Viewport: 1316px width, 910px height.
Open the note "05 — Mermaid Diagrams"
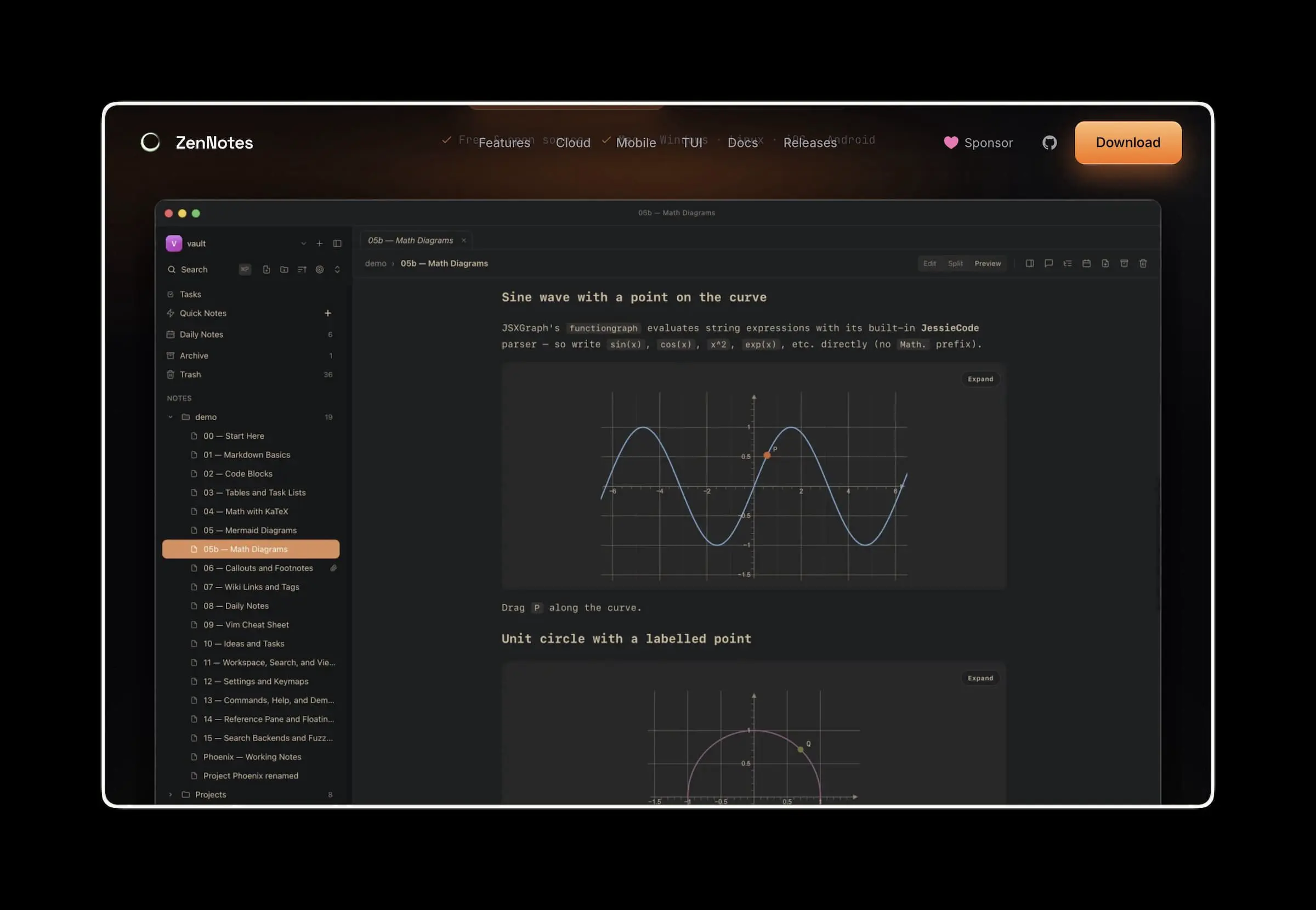pos(251,530)
